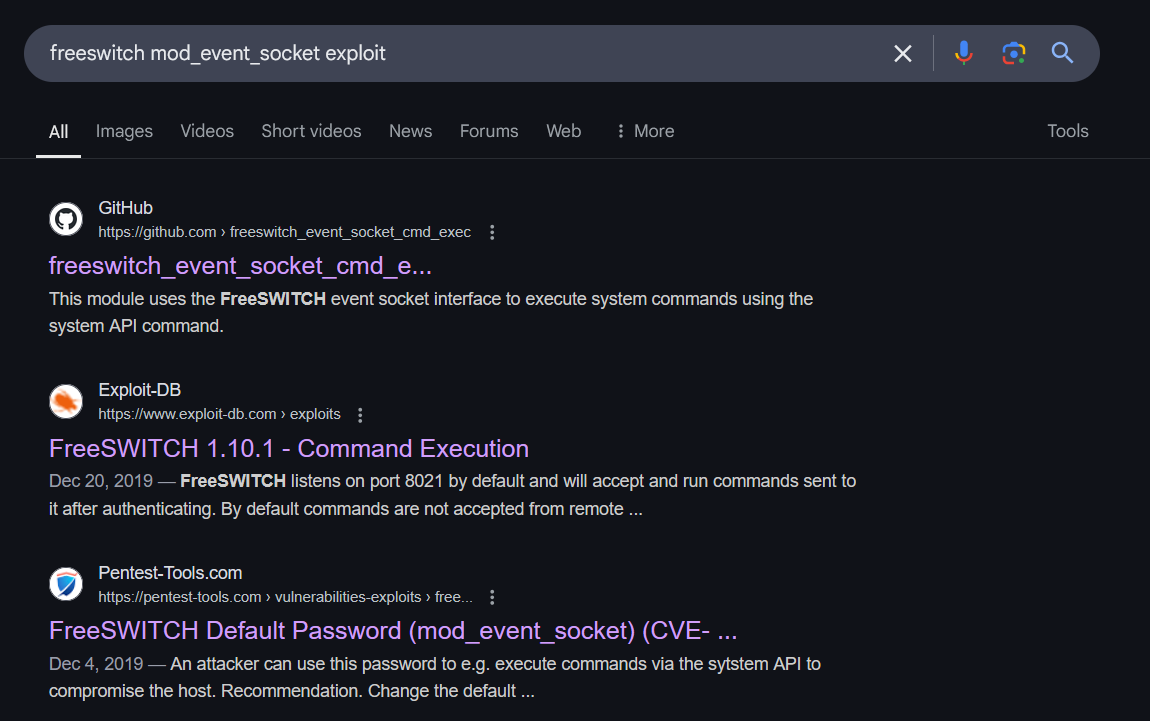Click snippet 'listens on port 8021 by default'

tap(407, 481)
